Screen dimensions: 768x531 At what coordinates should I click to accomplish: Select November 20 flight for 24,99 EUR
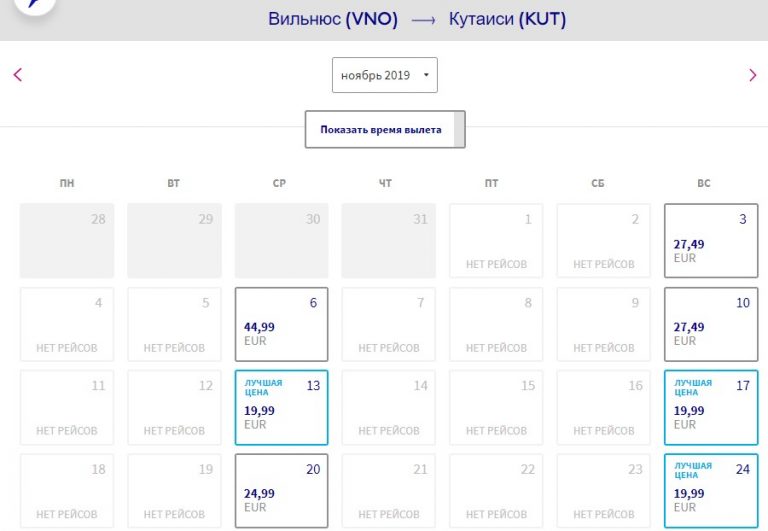click(282, 490)
